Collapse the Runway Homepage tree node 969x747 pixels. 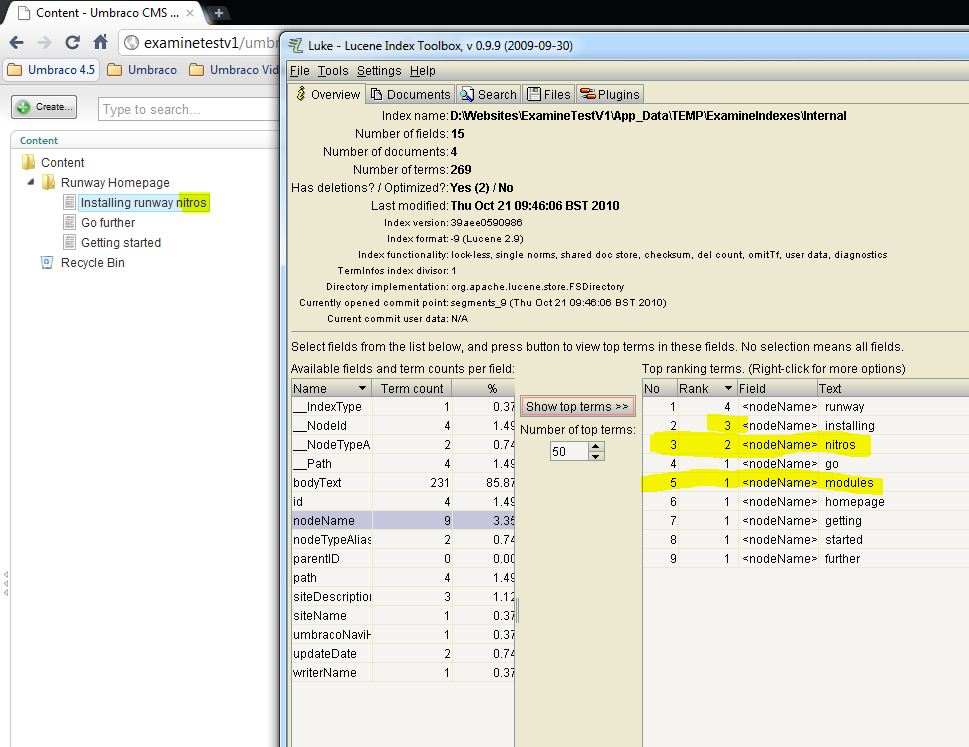pos(30,182)
